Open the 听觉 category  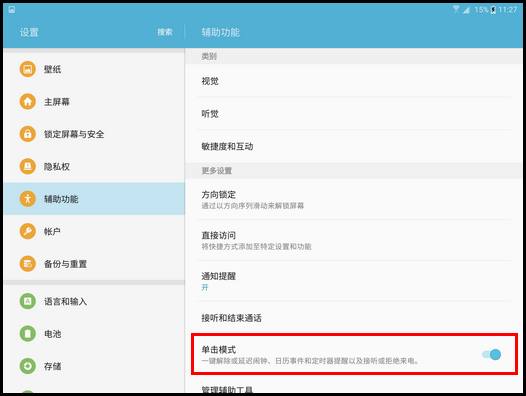tap(354, 114)
